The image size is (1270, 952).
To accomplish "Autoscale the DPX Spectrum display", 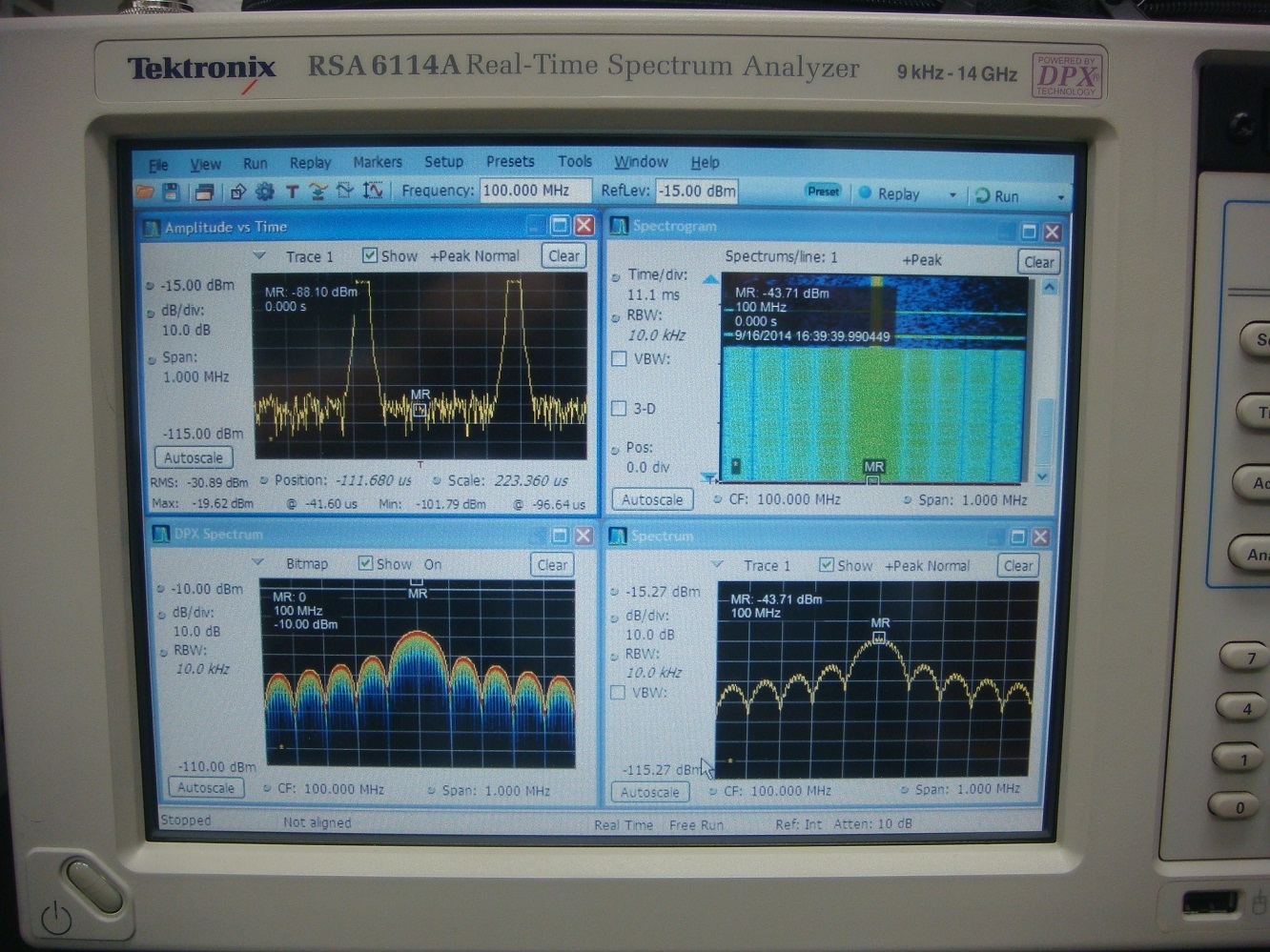I will coord(206,788).
